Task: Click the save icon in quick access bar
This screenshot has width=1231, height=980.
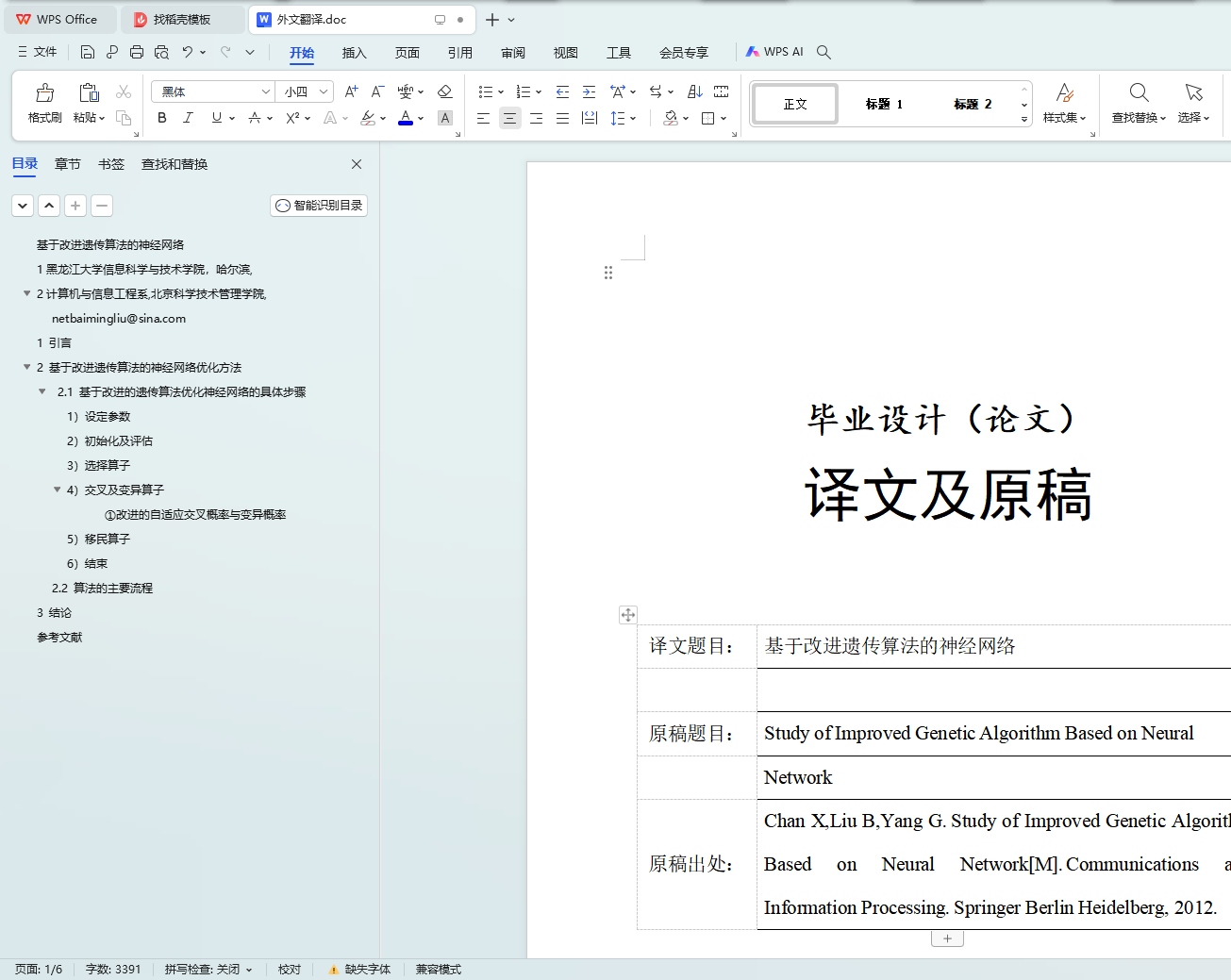Action: tap(88, 52)
